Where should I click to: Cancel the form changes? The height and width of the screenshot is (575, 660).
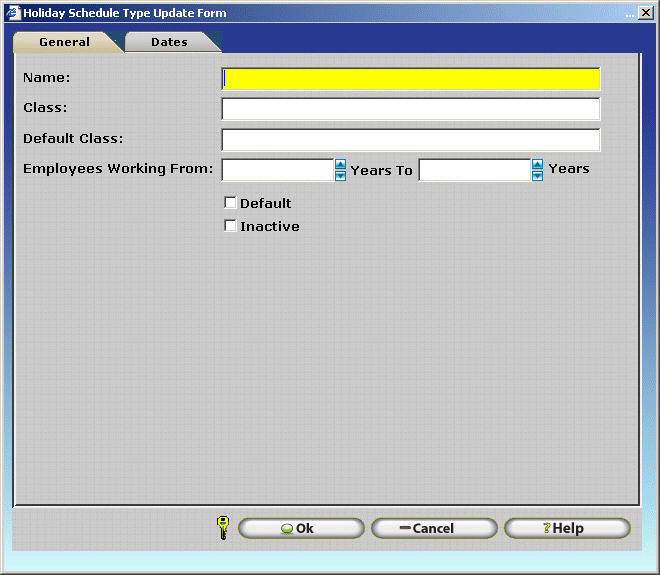click(x=433, y=528)
